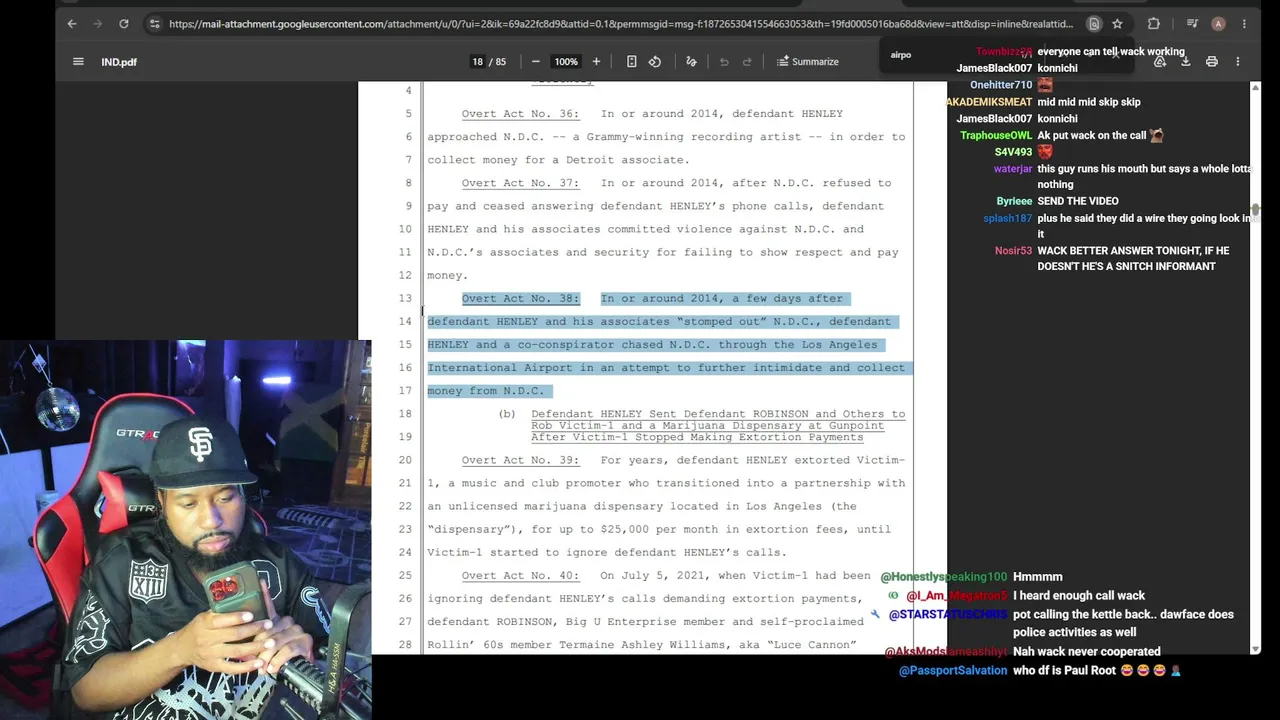Open the browser profile avatar
This screenshot has width=1280, height=720.
1218,24
